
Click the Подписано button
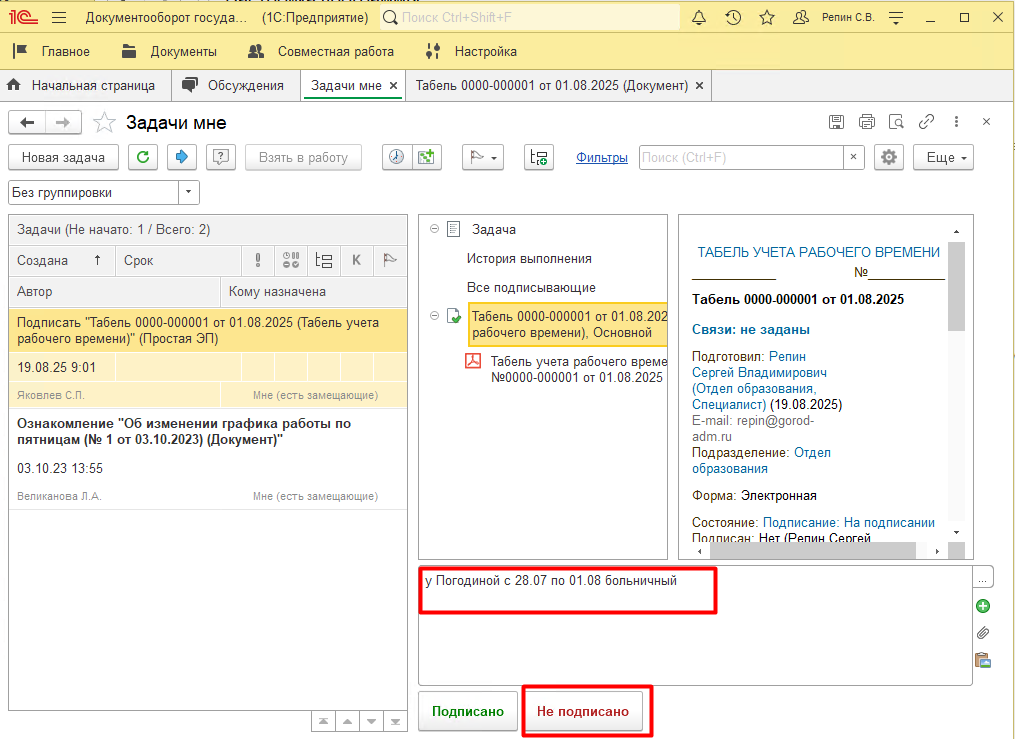click(468, 711)
